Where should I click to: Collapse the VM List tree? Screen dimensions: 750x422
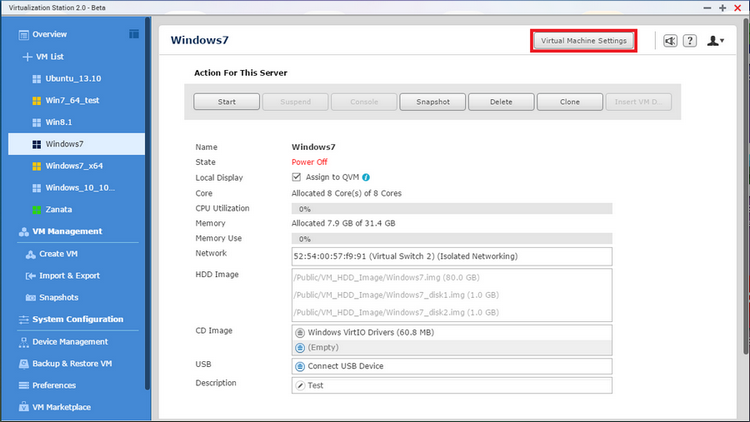point(27,57)
